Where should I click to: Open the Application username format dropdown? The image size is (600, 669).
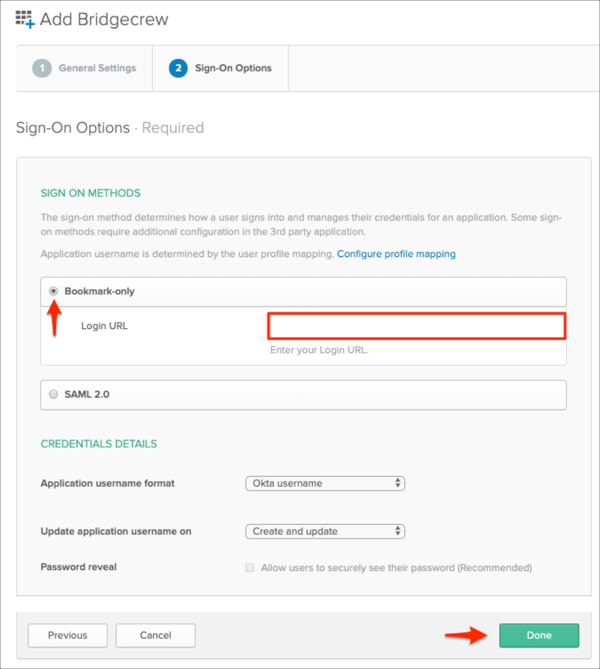coord(324,483)
